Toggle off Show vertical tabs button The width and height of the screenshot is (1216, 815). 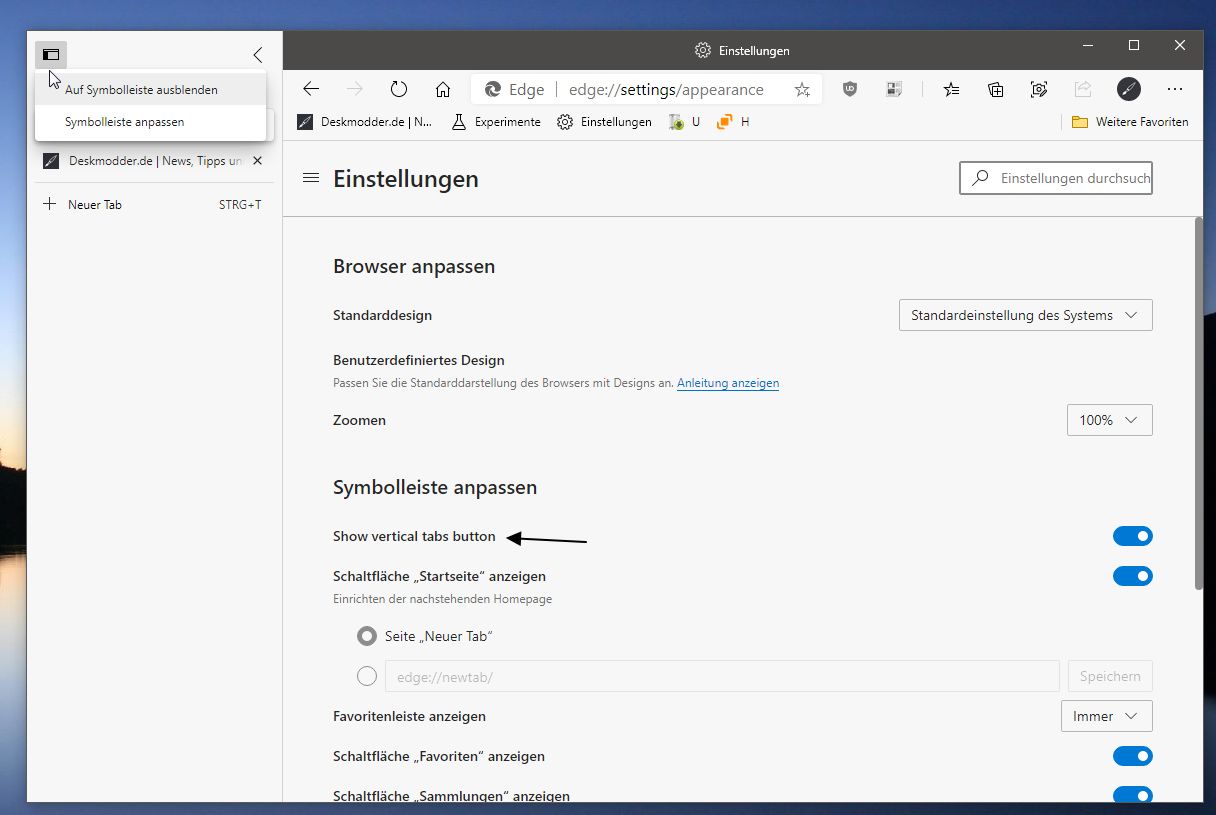1133,537
